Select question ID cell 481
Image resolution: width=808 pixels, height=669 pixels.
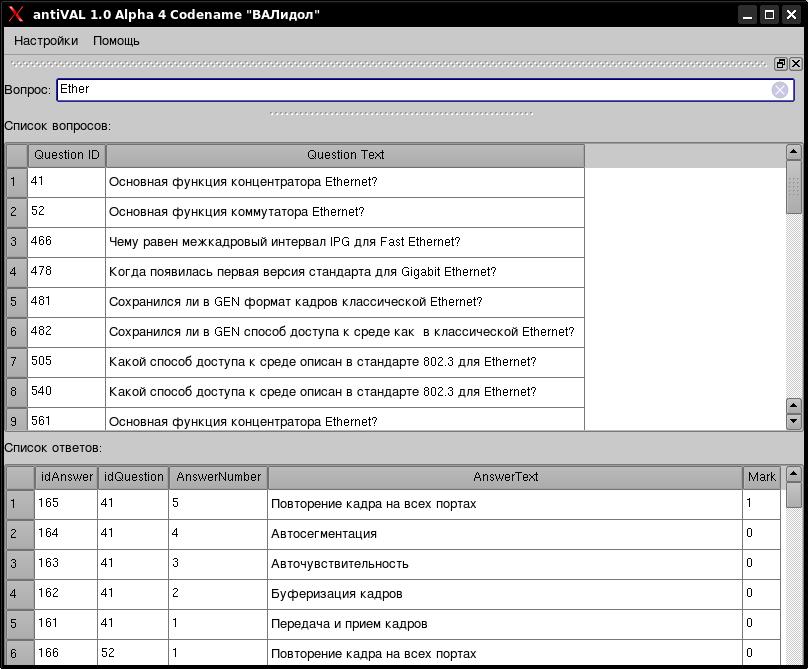[66, 302]
